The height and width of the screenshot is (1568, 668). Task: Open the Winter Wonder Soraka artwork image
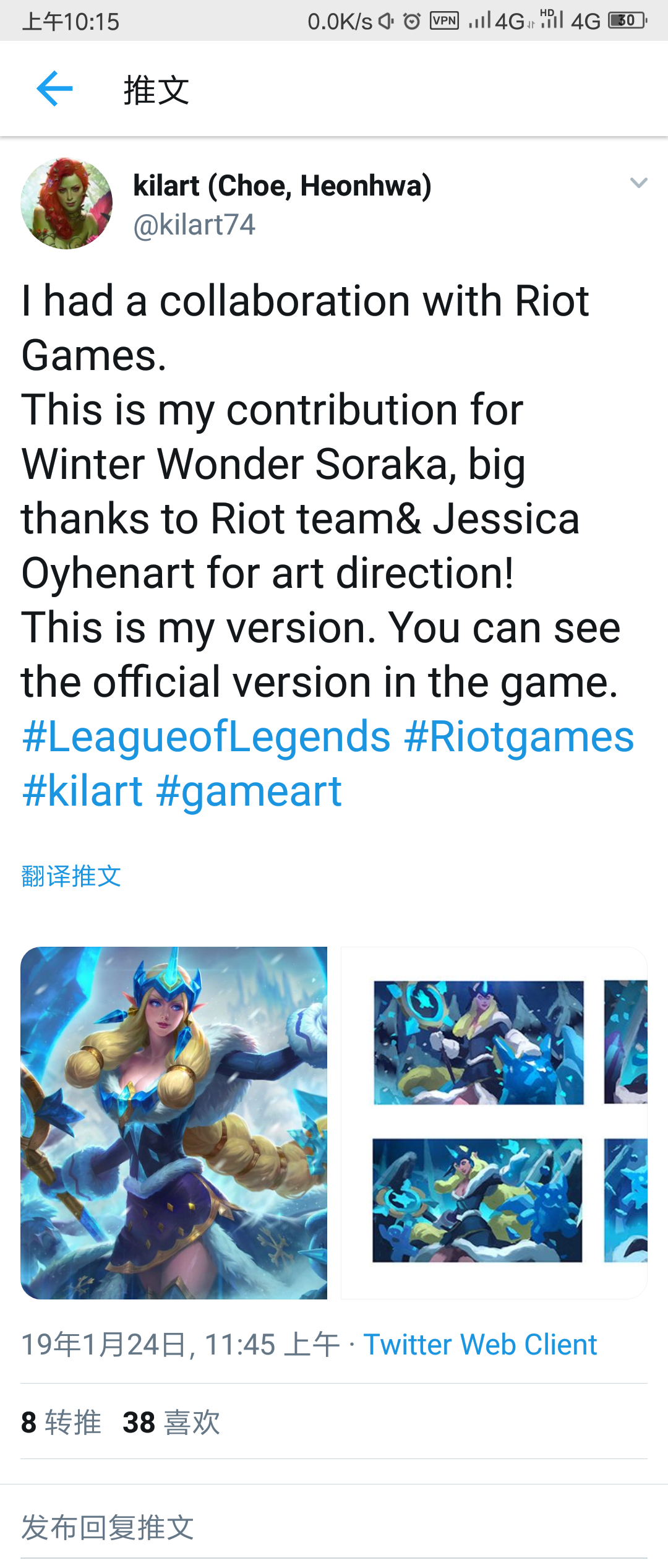[x=174, y=1122]
